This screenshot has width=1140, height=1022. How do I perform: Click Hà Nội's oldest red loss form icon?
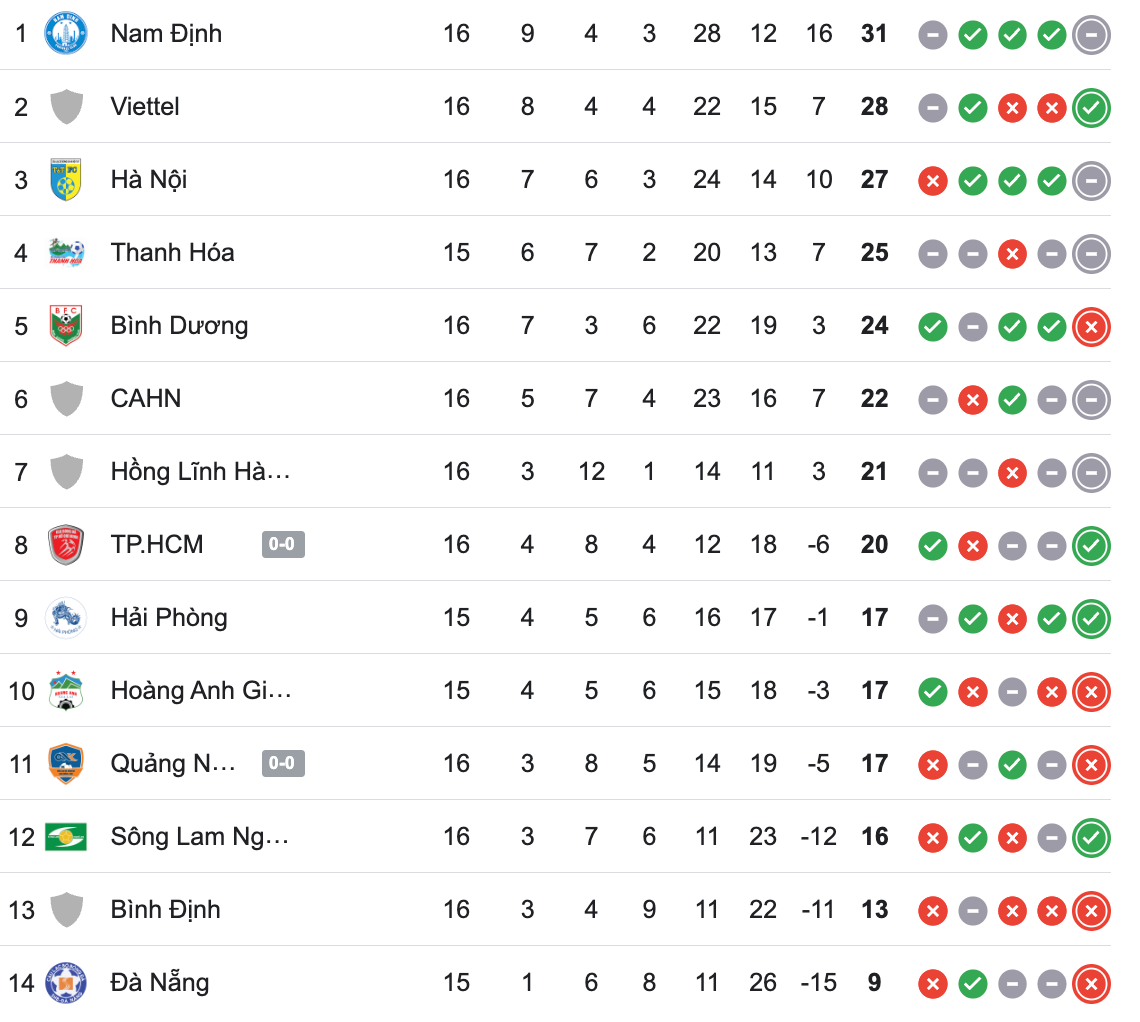pos(933,181)
